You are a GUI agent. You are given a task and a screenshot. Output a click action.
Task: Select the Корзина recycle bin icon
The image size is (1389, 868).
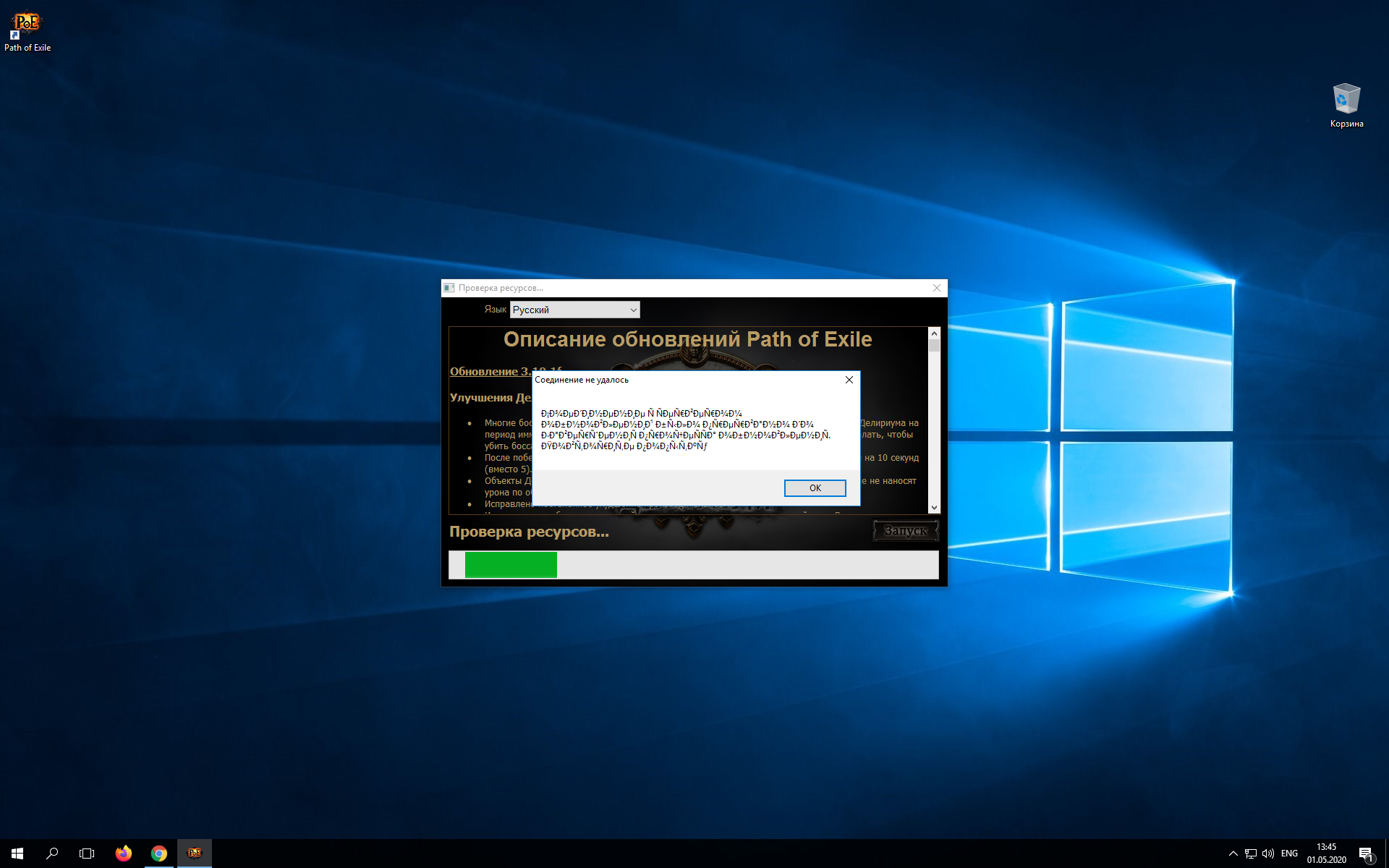[1346, 106]
